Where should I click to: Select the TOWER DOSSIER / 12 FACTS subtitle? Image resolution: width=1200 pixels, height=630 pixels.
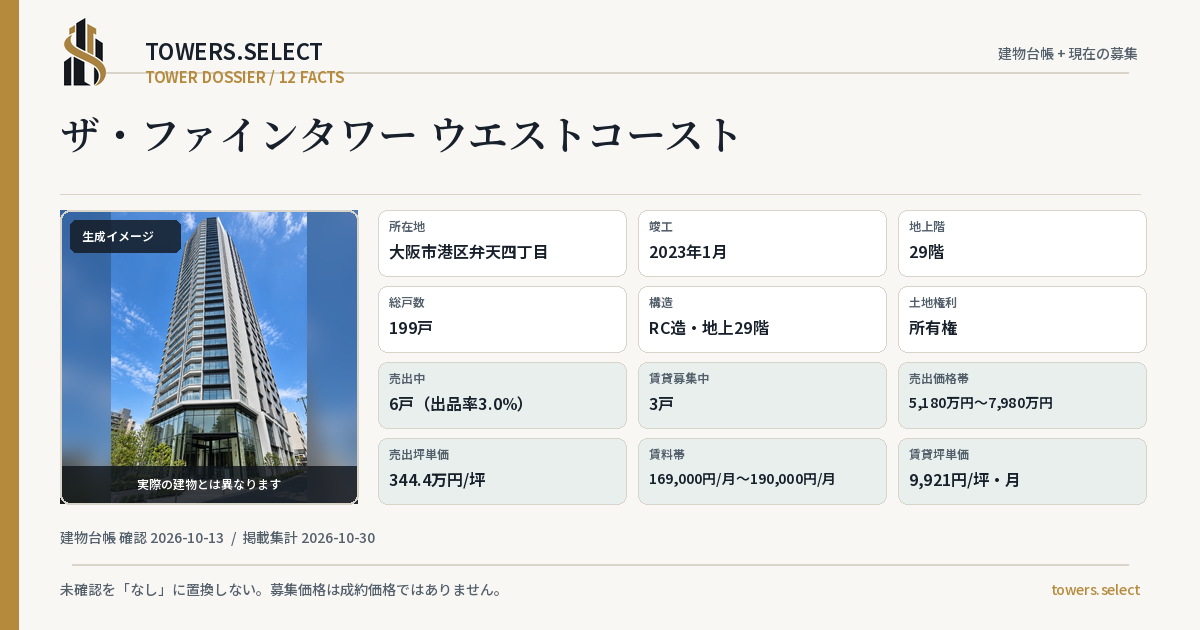tap(245, 77)
